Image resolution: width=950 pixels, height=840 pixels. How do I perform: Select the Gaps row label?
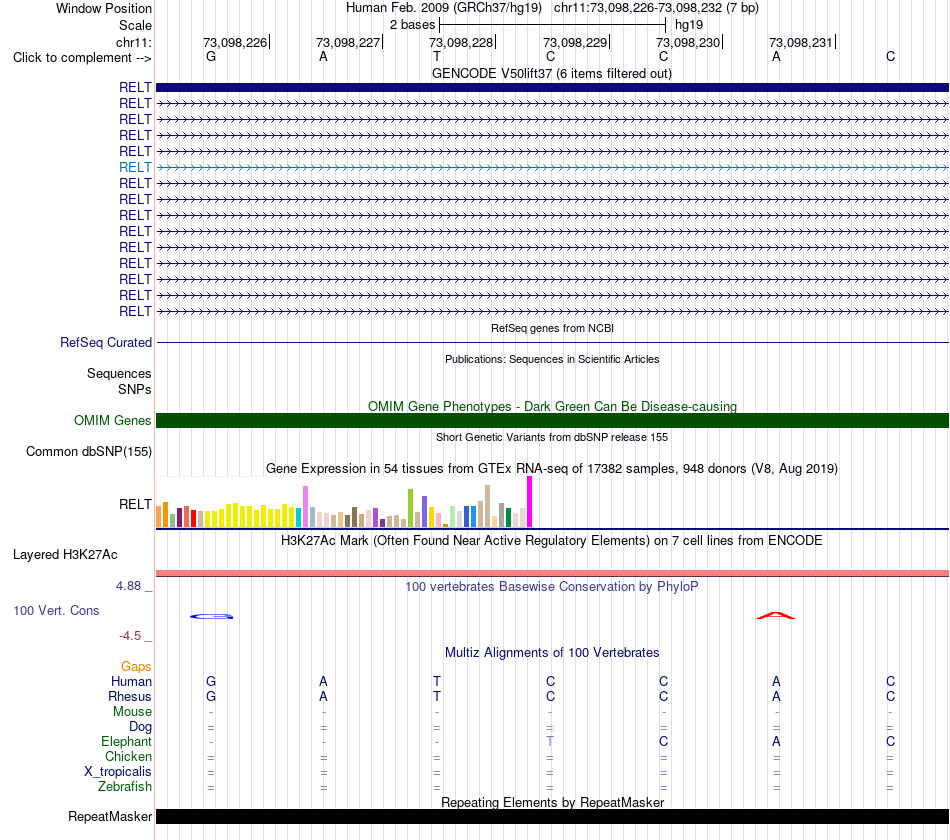point(136,667)
